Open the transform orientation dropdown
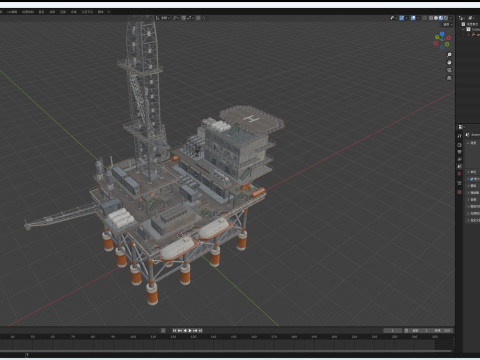 (x=164, y=18)
